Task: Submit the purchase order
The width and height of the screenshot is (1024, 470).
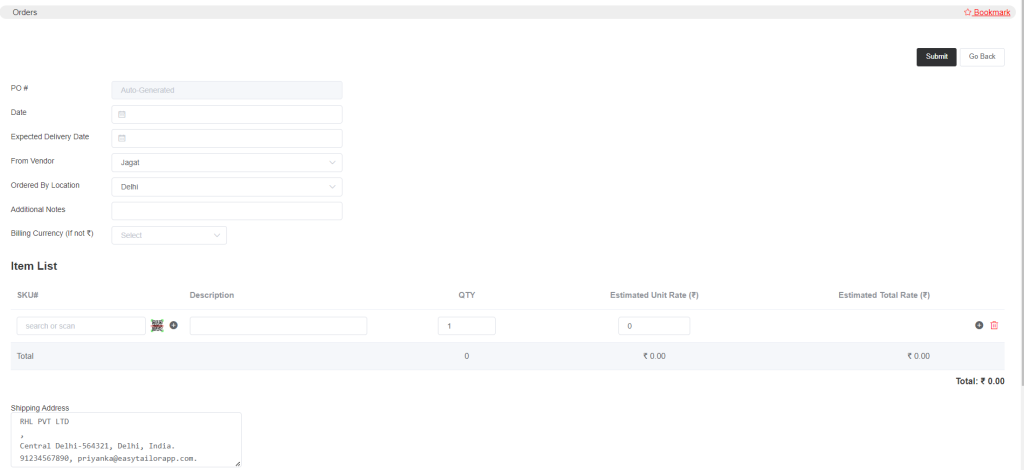Action: [936, 57]
